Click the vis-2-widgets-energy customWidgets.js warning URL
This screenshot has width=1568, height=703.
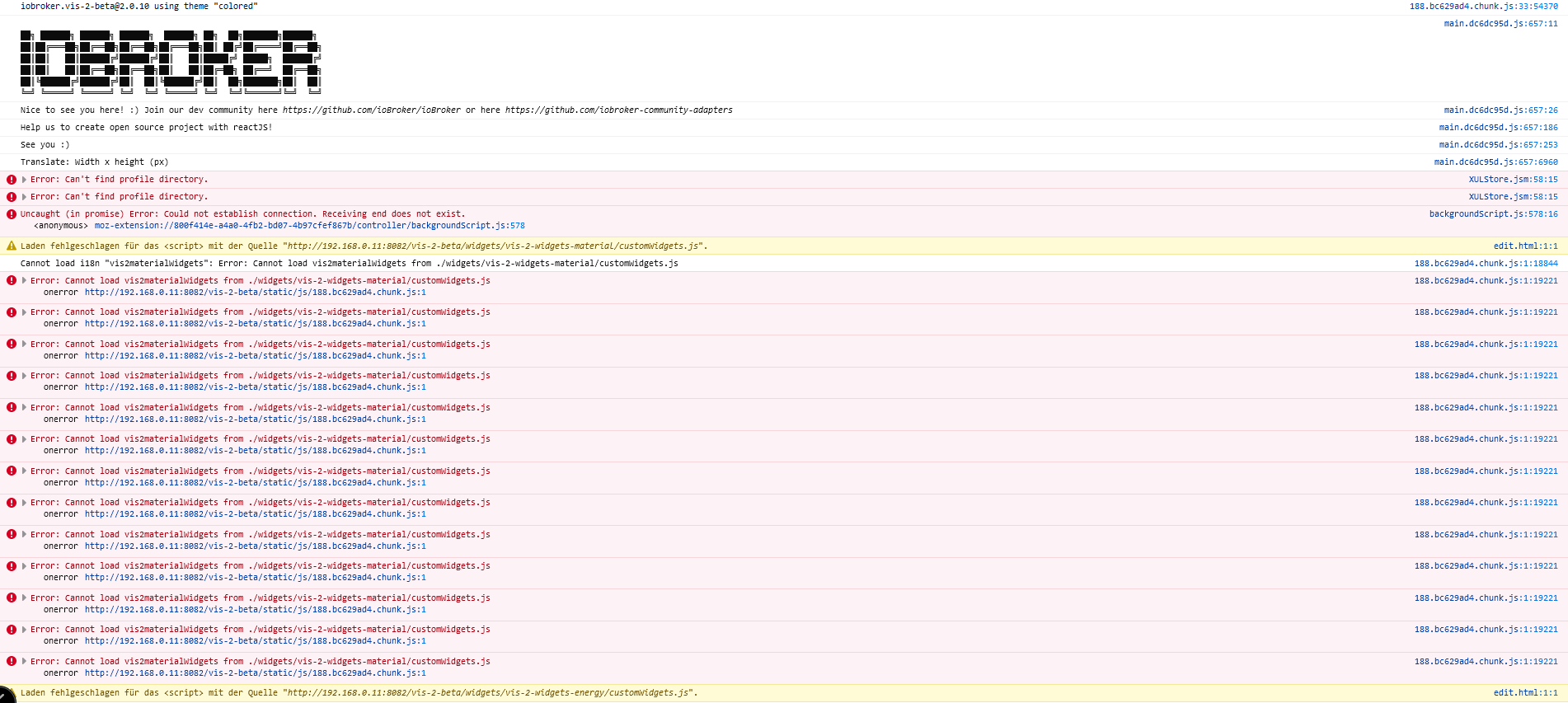(x=490, y=693)
